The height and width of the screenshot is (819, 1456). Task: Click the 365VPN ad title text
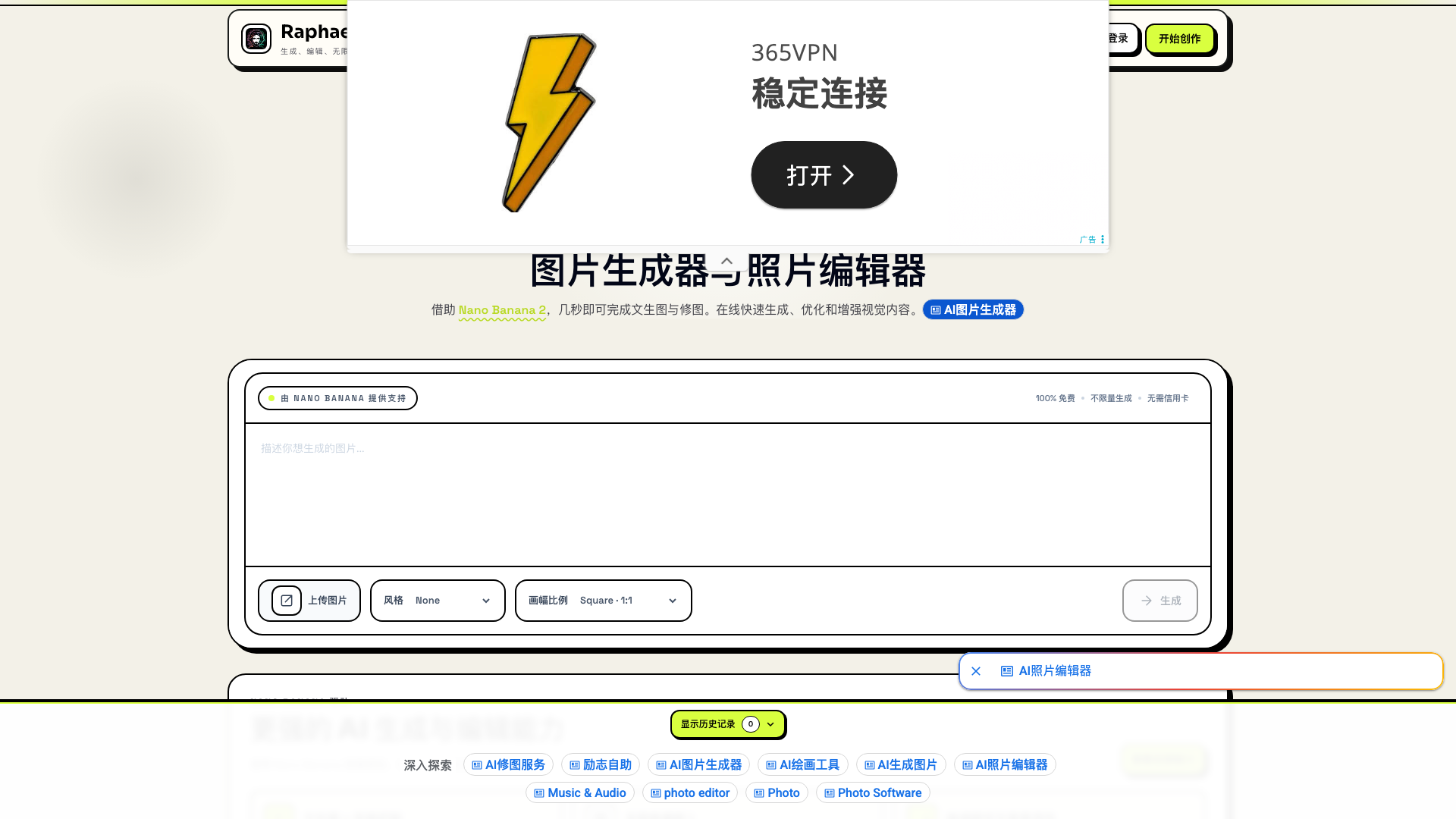[794, 53]
